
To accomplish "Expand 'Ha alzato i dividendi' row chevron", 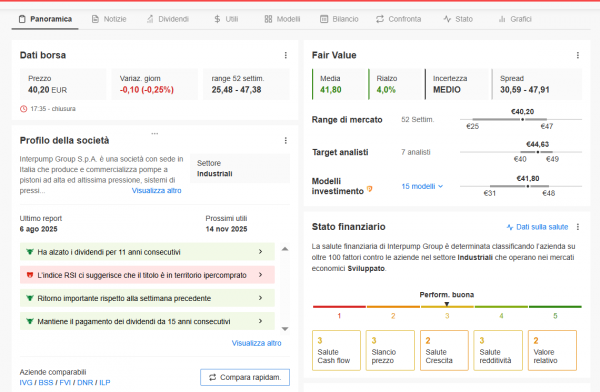I will point(260,252).
